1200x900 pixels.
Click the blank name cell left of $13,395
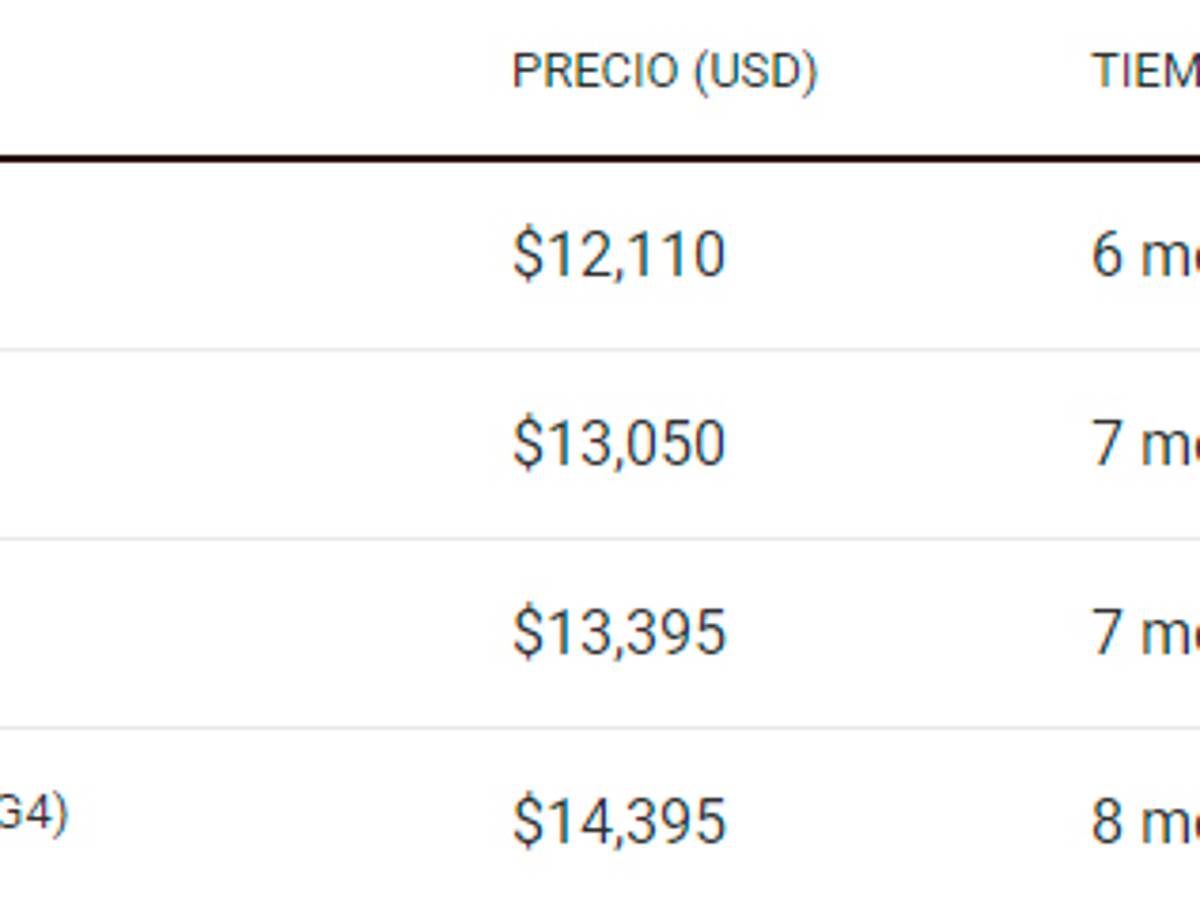coord(250,633)
